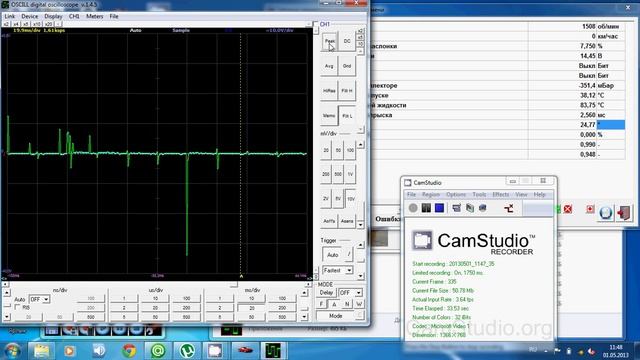Viewport: 640px width, 360px height.
Task: Click the timebase scroll up arrow at bottom left
Action: [x=7, y=293]
